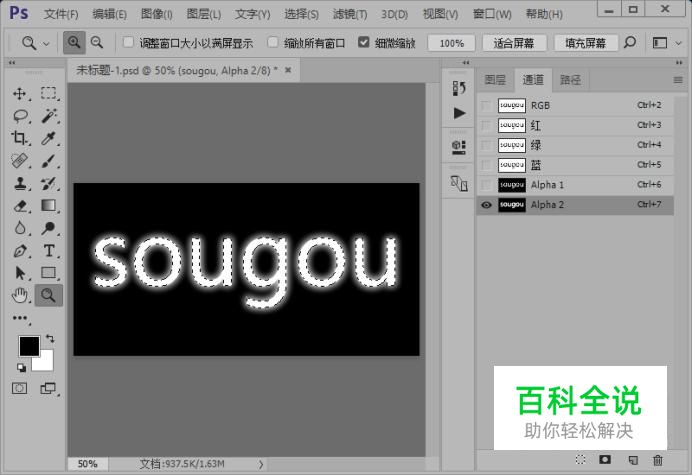
Task: Select the Rectangle shape tool
Action: point(49,273)
